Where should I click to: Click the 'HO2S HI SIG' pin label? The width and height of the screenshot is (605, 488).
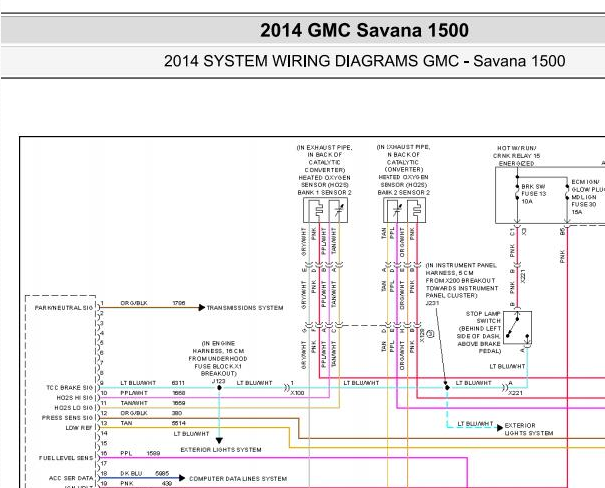click(x=75, y=398)
